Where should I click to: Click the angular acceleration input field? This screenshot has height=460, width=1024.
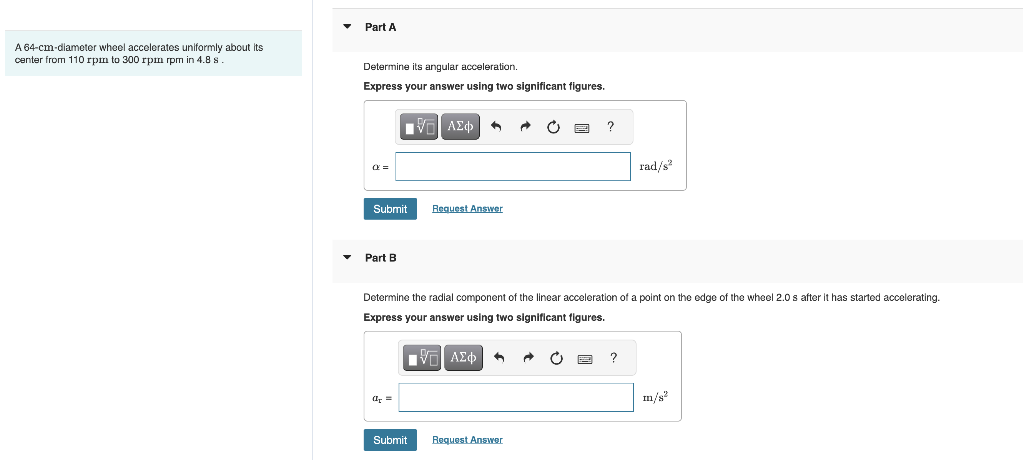click(x=513, y=167)
